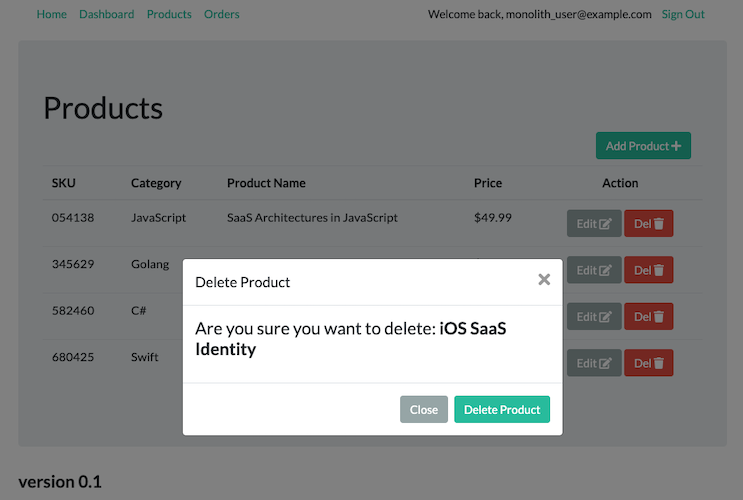Open the Products navigation link
The image size is (743, 500).
169,14
